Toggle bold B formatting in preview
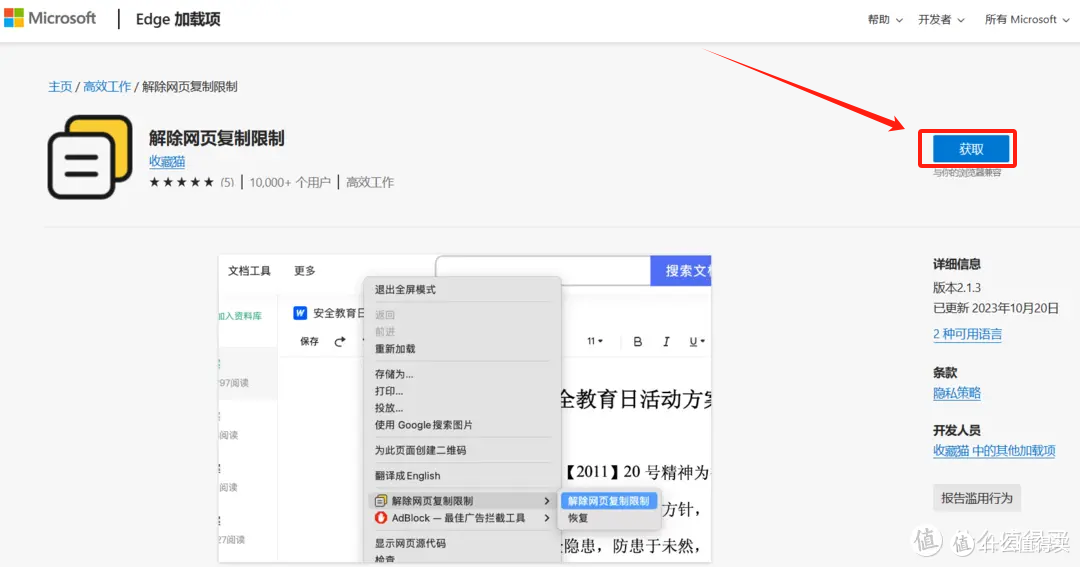 click(x=638, y=342)
